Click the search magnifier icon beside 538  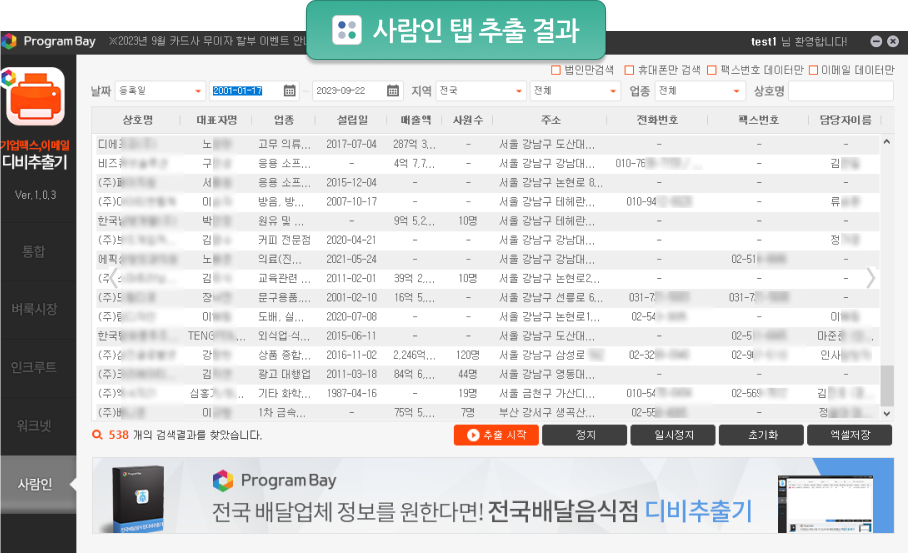98,434
